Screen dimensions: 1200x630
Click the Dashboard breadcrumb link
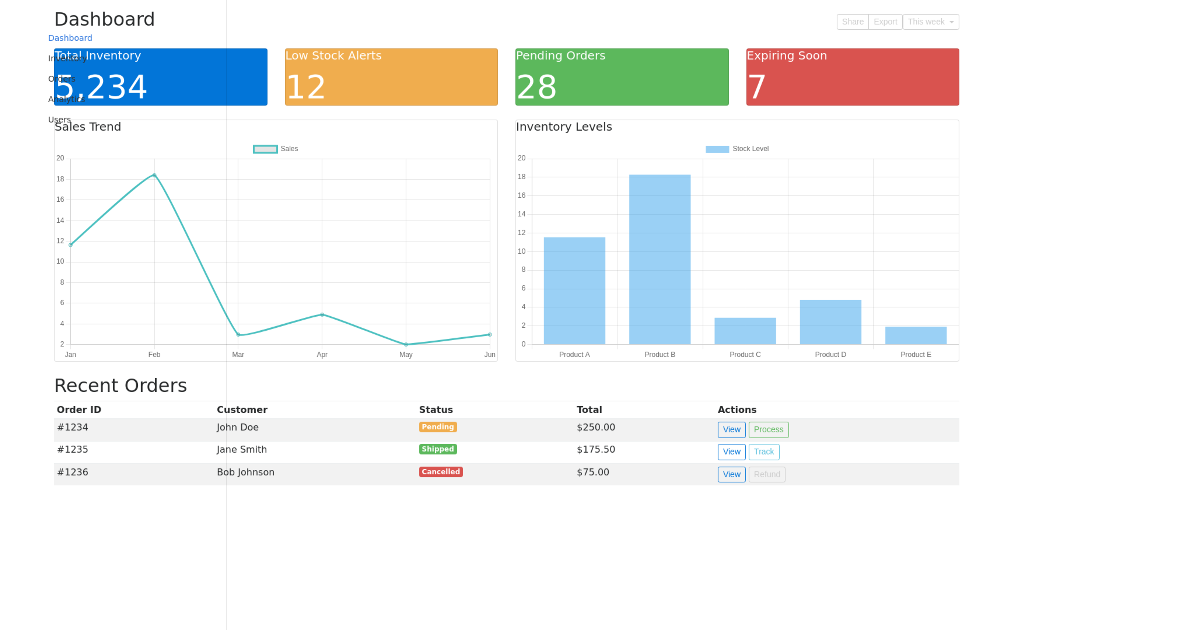[70, 37]
